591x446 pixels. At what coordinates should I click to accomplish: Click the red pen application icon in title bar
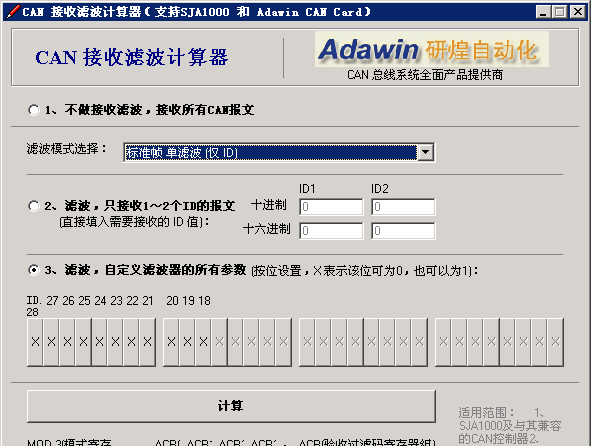point(13,12)
